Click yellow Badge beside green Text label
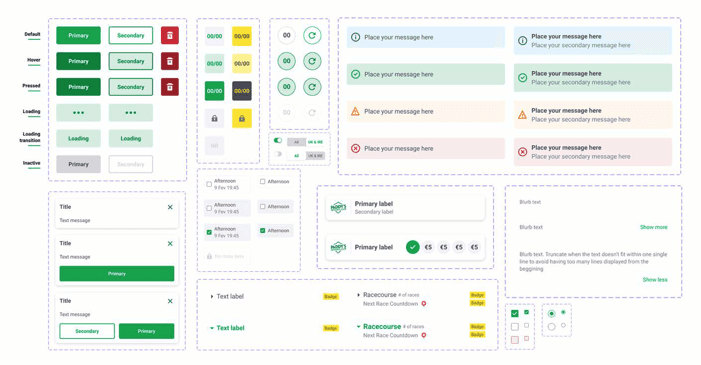The width and height of the screenshot is (701, 365). pos(331,328)
